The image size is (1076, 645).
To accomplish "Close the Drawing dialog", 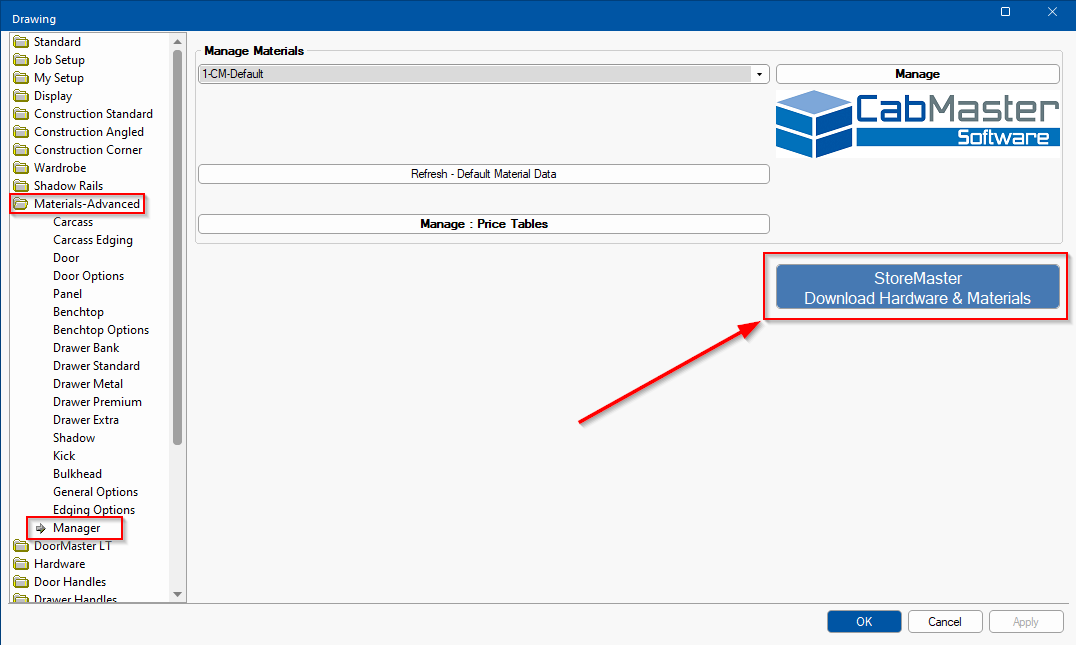I will tap(1052, 12).
